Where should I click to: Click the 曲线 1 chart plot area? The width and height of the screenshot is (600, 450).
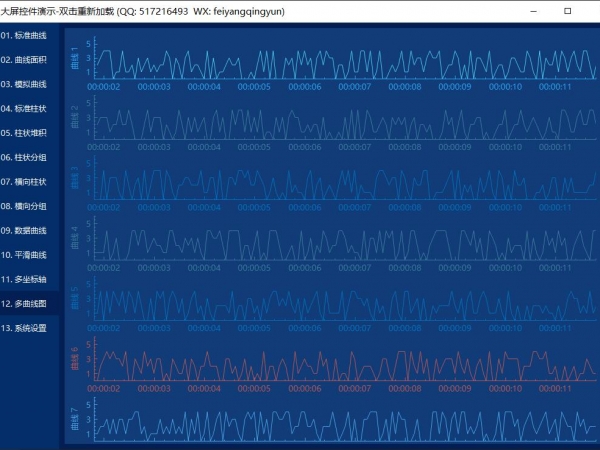340,61
